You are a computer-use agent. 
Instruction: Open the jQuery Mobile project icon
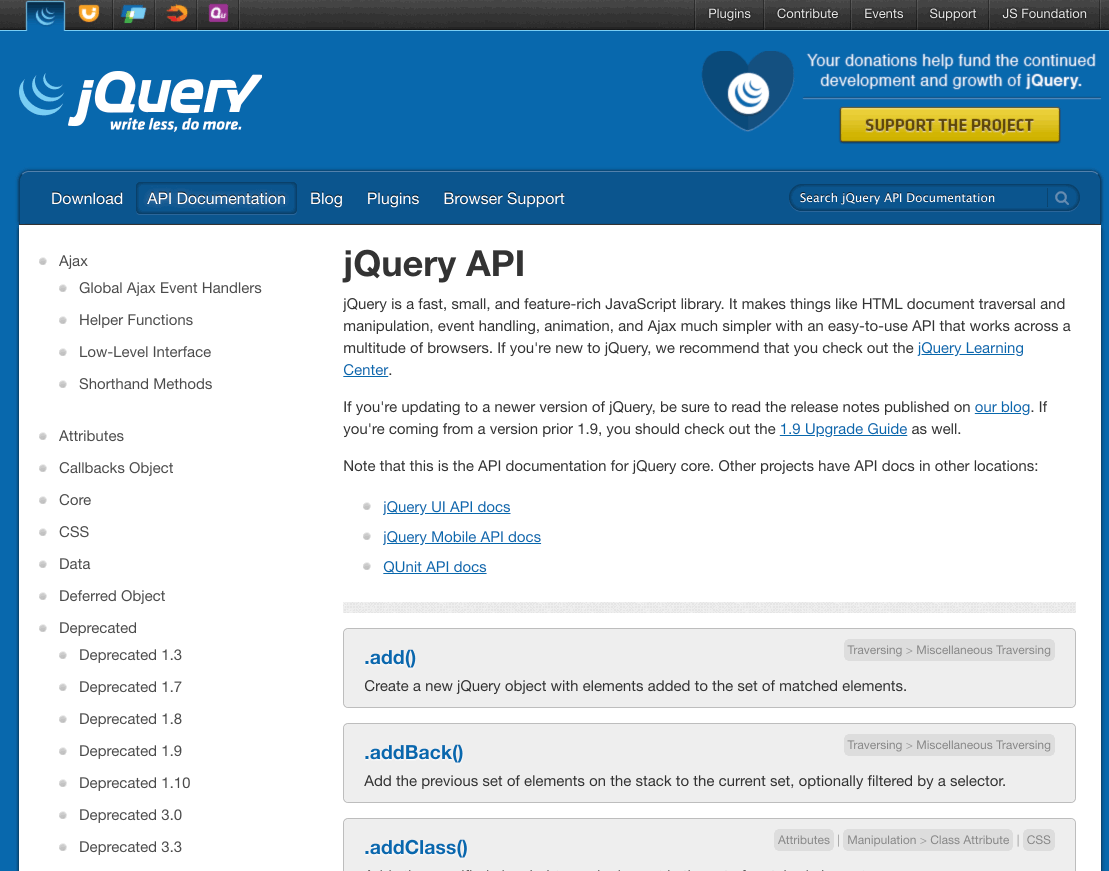pos(133,13)
